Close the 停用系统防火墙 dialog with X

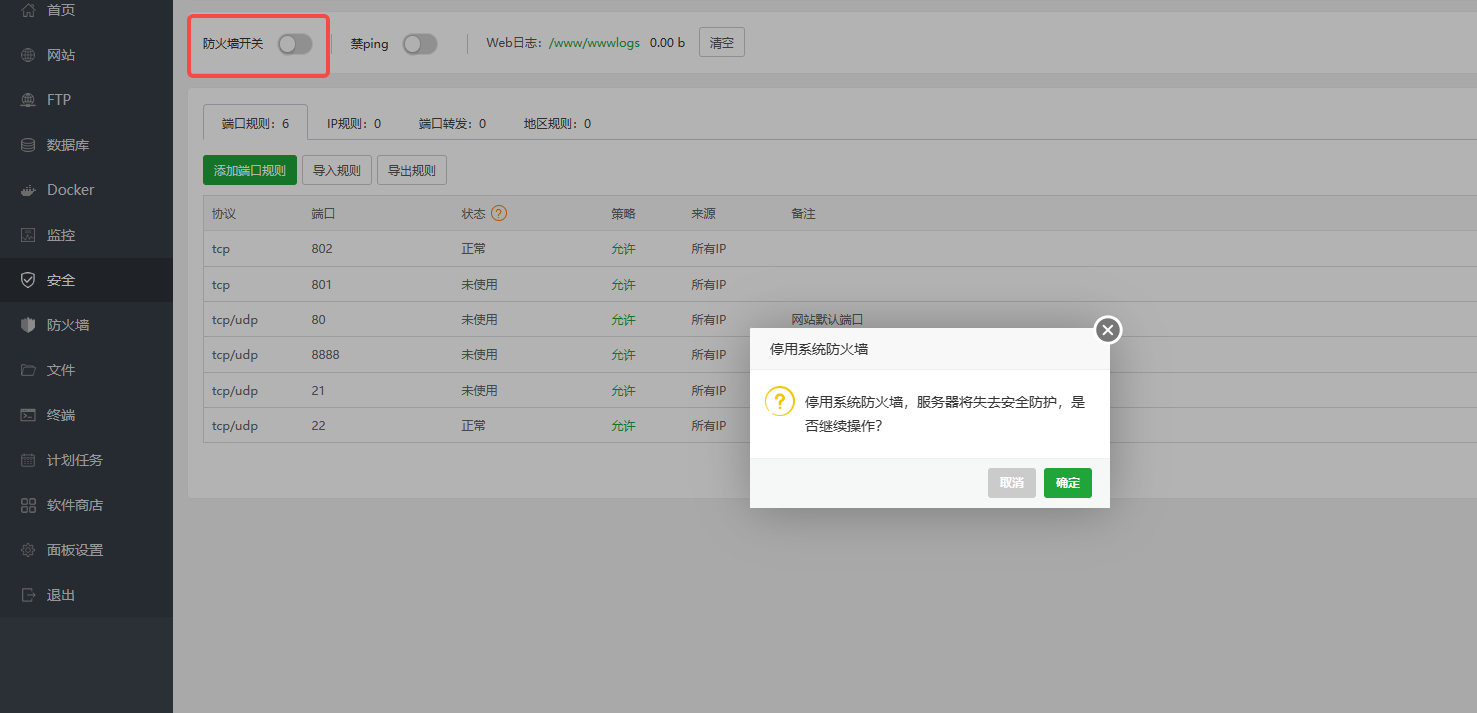pyautogui.click(x=1107, y=329)
